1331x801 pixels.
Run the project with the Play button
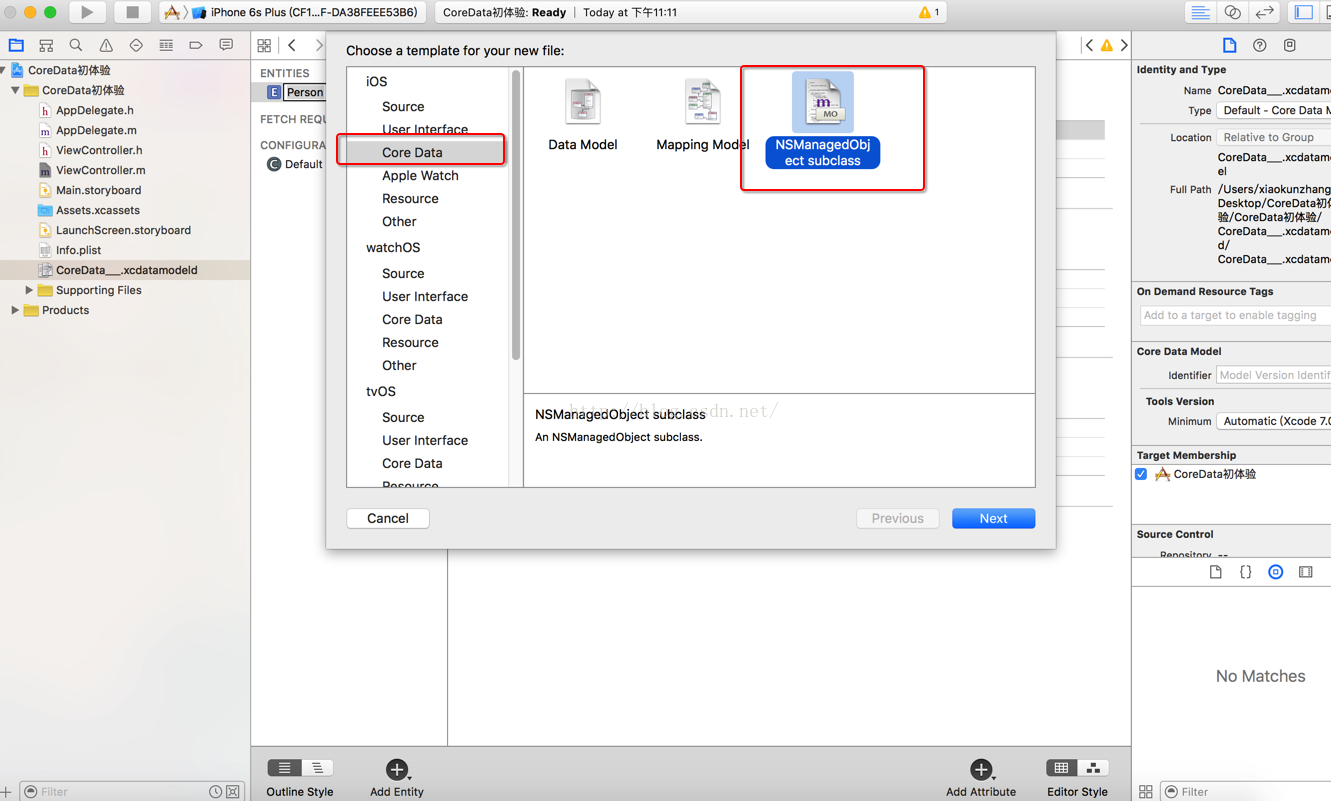[x=87, y=13]
